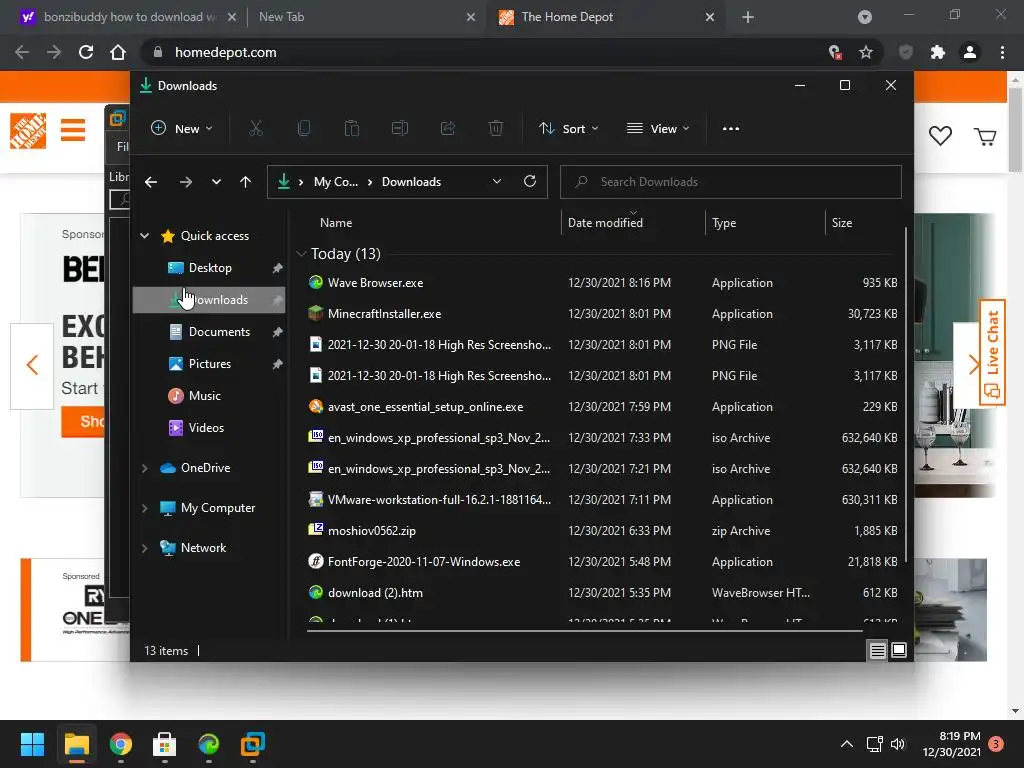Open Google Chrome from the taskbar
The height and width of the screenshot is (768, 1024).
121,744
